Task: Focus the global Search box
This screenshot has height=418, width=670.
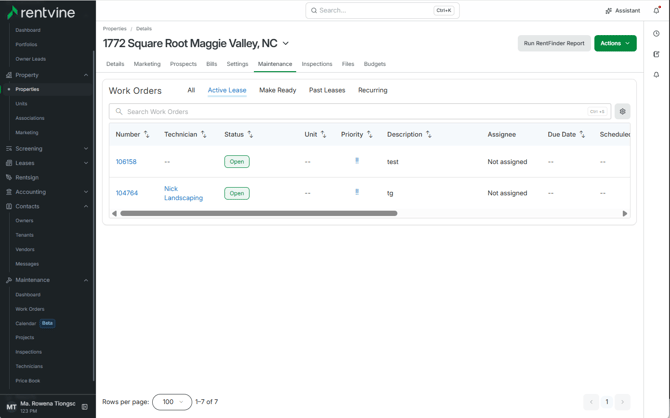Action: pos(382,10)
